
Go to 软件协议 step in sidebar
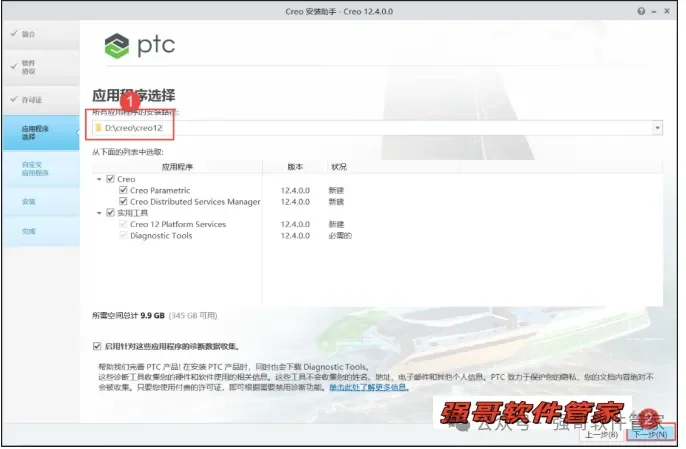(x=41, y=67)
